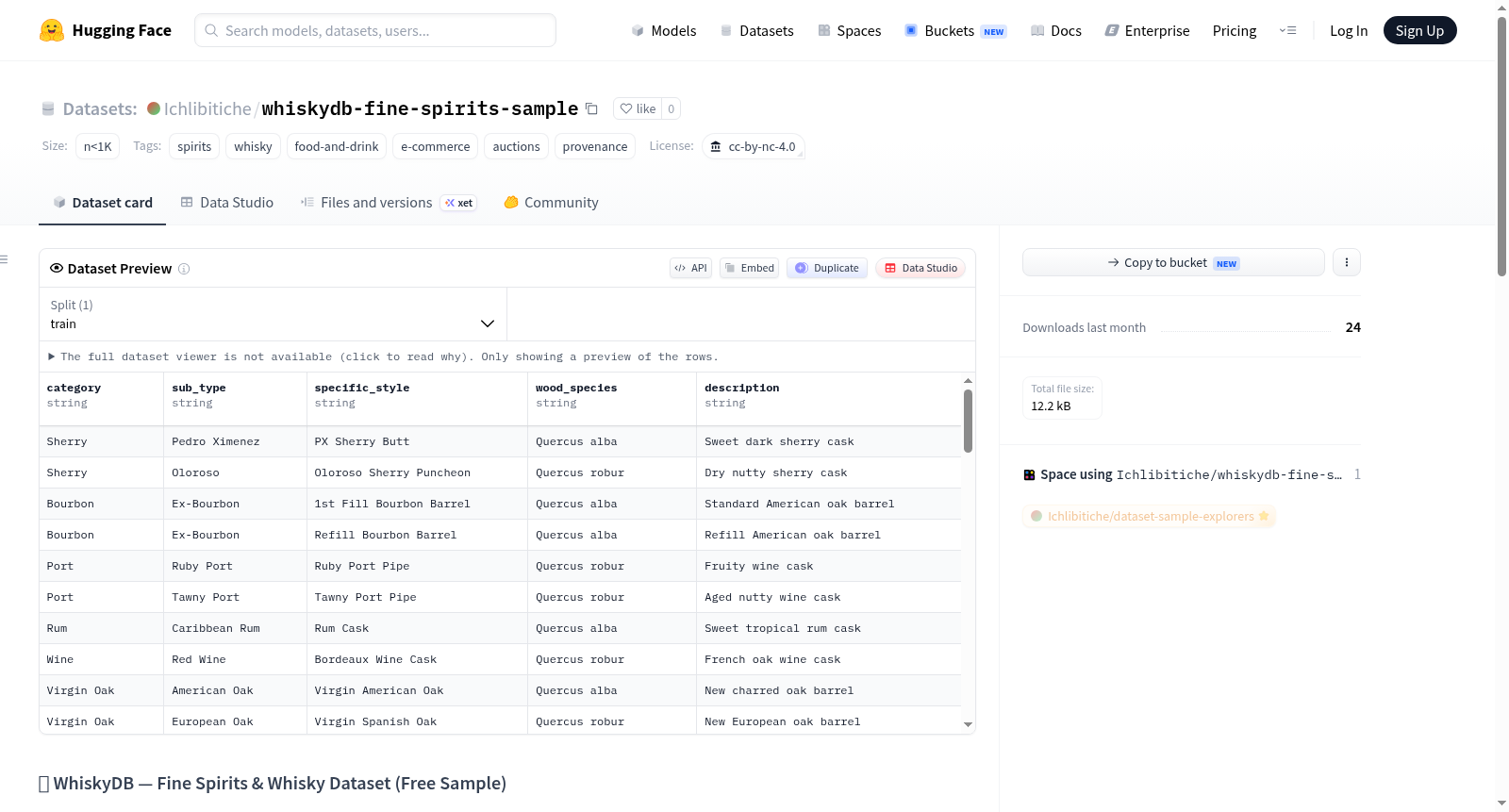Click the 'Refill American oak barrel' cell

click(829, 535)
